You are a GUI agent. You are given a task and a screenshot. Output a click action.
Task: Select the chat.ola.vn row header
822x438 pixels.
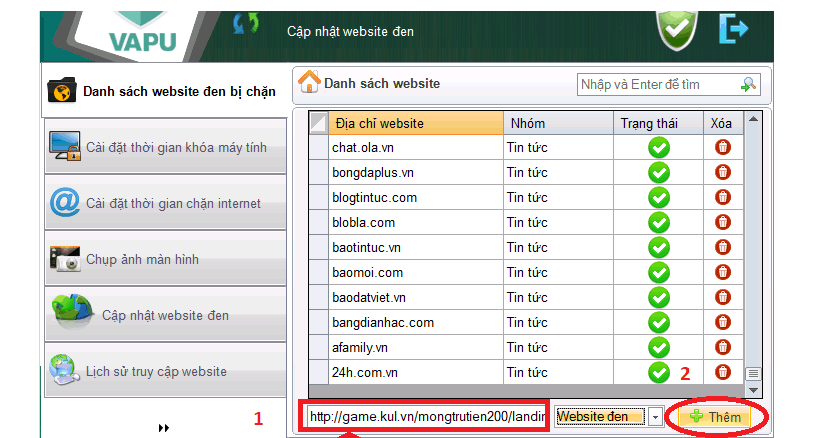[x=319, y=147]
